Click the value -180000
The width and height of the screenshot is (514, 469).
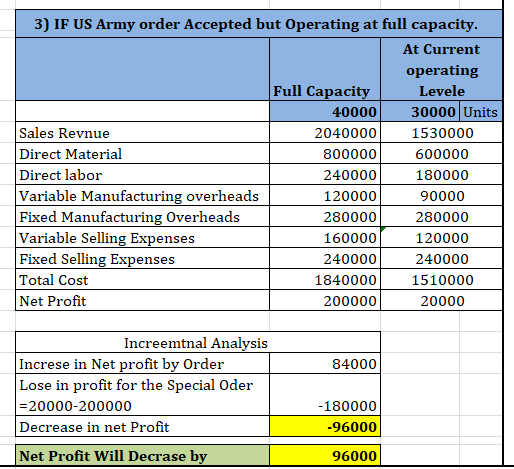click(x=325, y=395)
